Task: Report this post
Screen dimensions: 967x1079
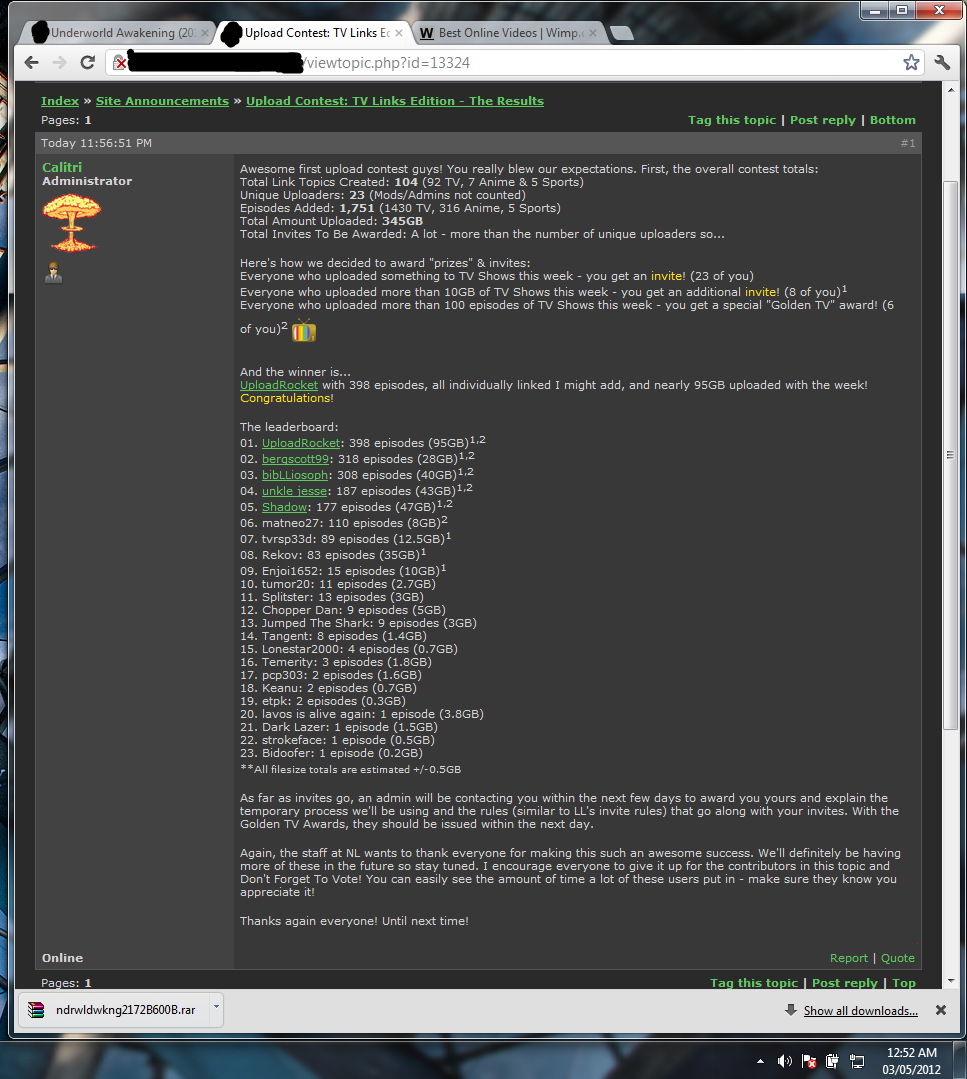Action: tap(849, 958)
